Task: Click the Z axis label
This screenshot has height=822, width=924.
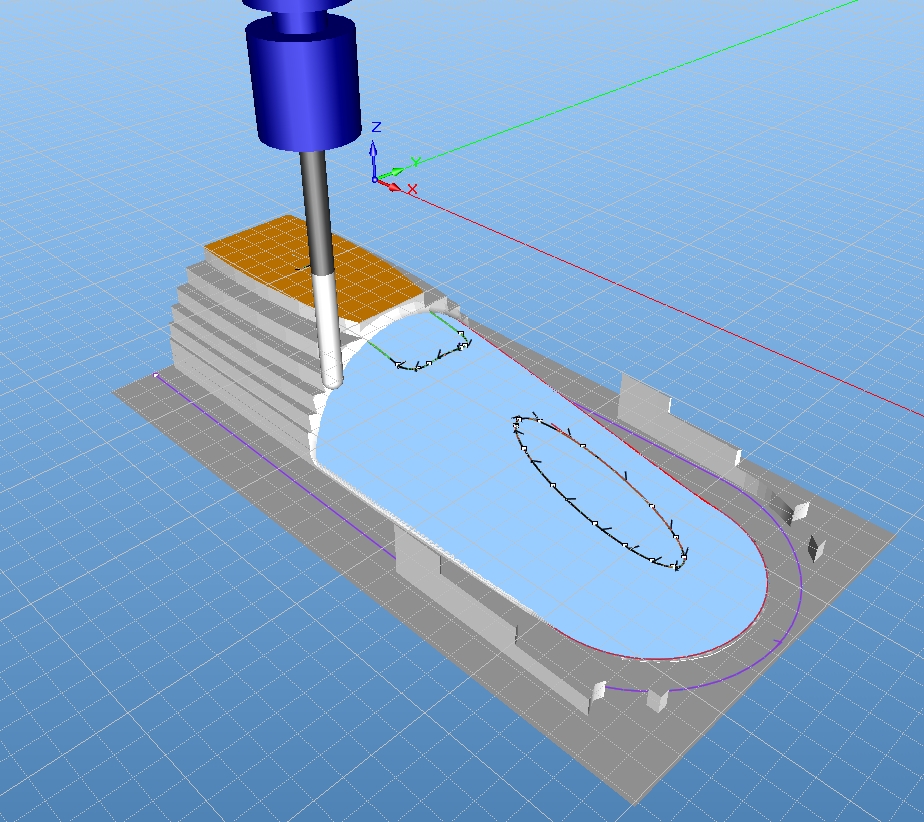Action: click(x=376, y=128)
